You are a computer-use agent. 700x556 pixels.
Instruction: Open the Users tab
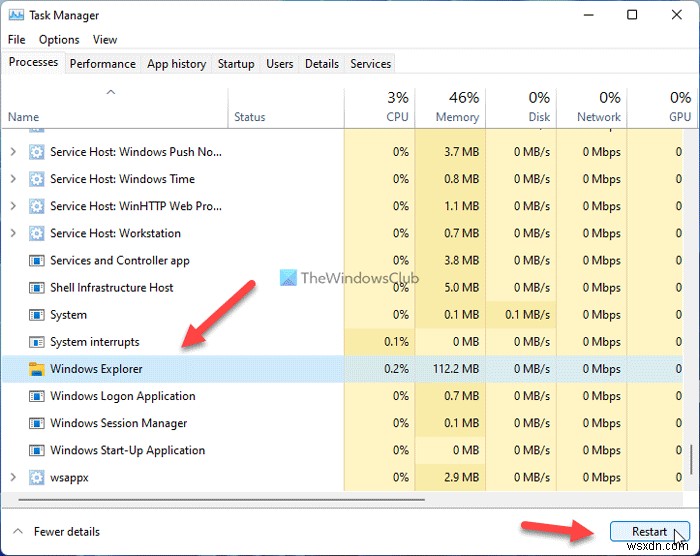click(x=279, y=64)
